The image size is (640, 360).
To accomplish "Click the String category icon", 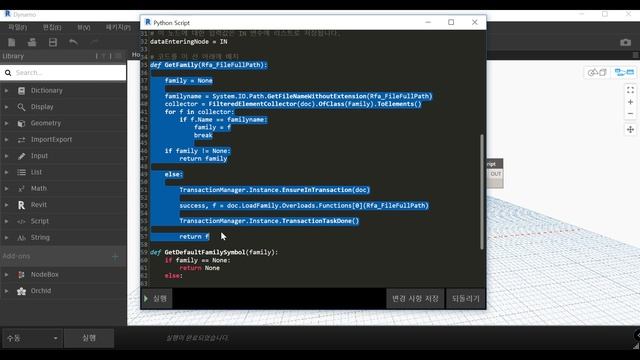I will point(21,238).
